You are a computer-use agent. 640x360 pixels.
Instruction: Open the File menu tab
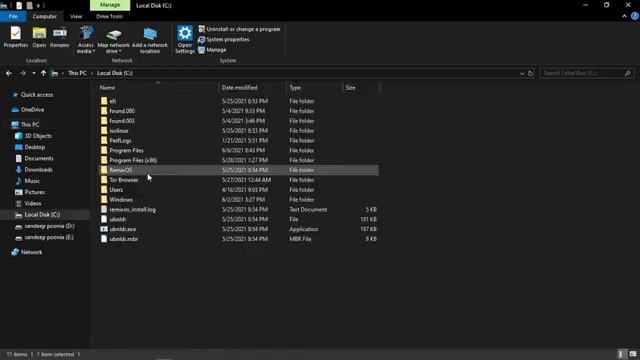(13, 16)
